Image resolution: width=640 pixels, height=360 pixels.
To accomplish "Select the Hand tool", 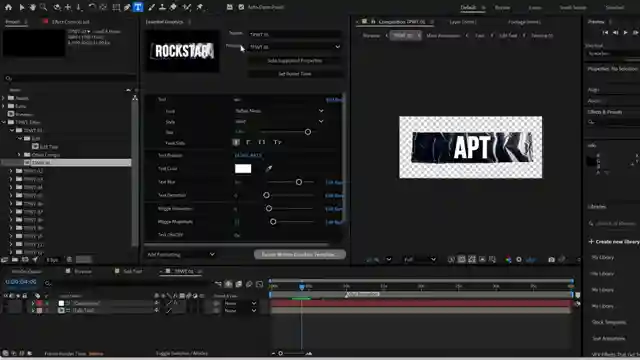I will 32,7.
